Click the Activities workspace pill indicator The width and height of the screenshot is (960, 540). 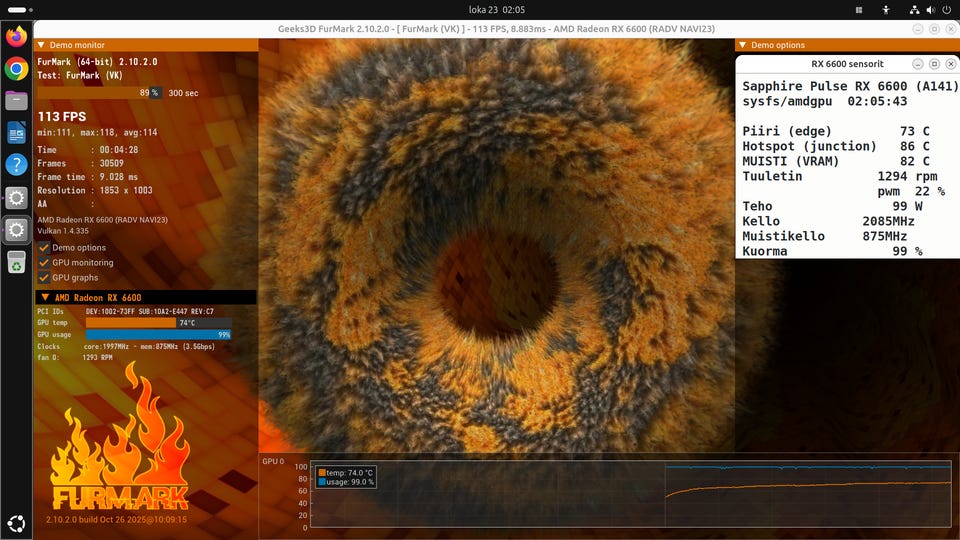click(x=20, y=10)
